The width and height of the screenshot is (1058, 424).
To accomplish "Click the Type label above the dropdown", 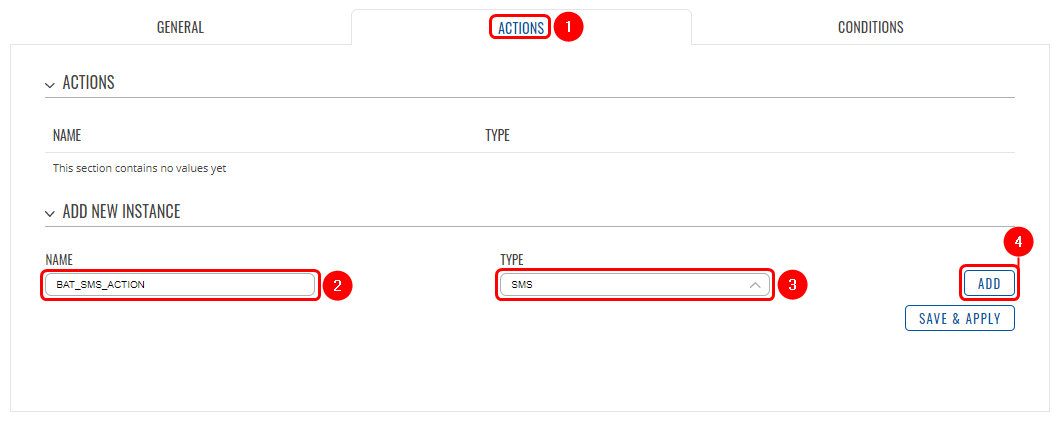I will (x=511, y=260).
